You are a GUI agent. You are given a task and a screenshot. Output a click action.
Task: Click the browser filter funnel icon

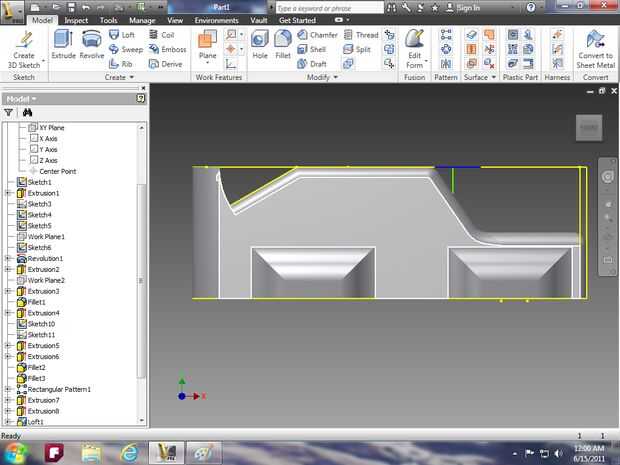8,113
